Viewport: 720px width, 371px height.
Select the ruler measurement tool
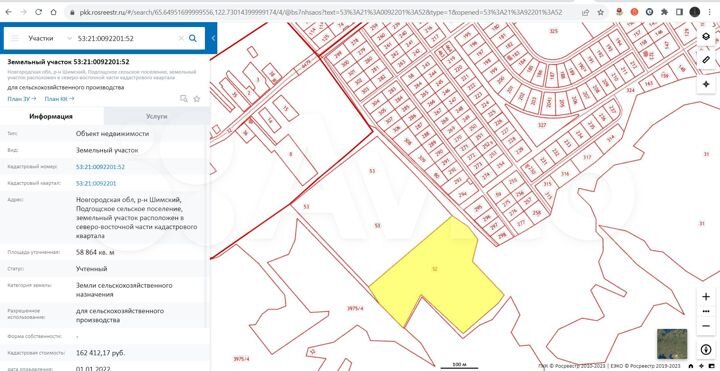[x=706, y=60]
